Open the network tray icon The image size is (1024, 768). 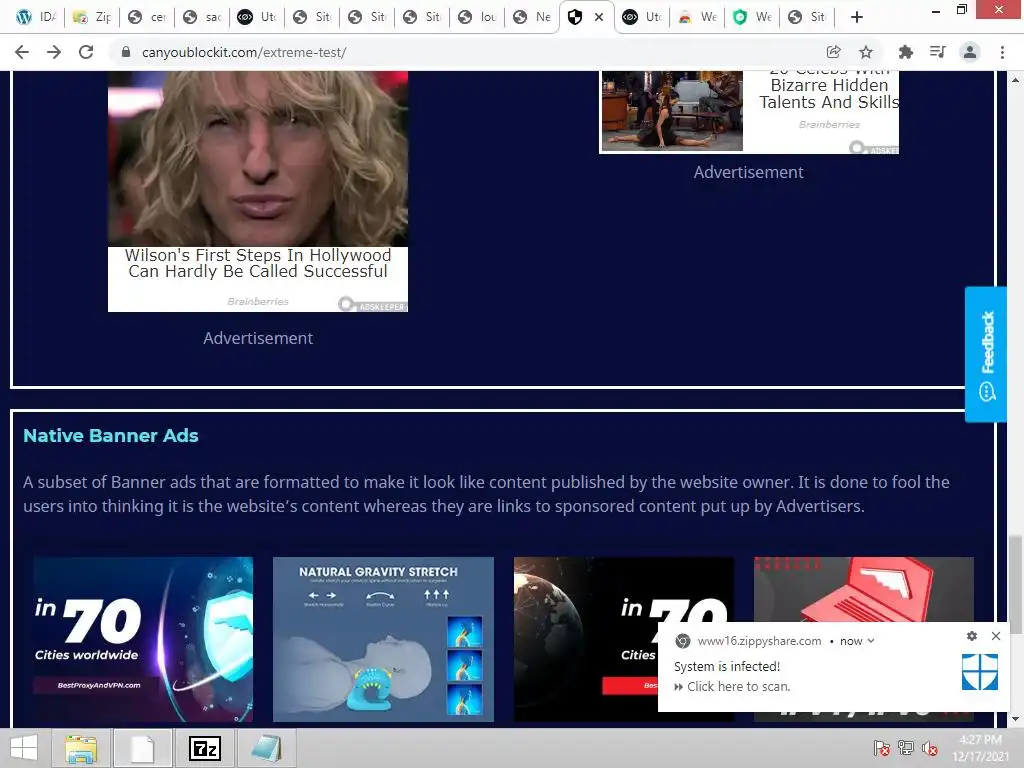pos(906,748)
